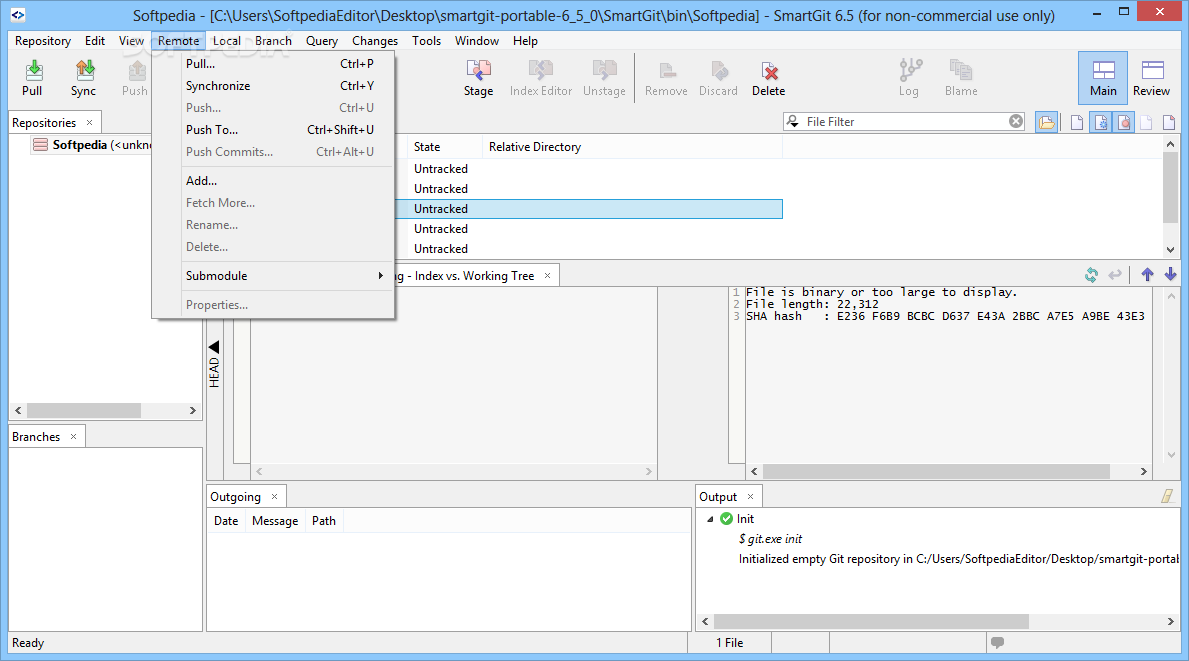Open the Tools menu
This screenshot has width=1189, height=661.
click(426, 41)
